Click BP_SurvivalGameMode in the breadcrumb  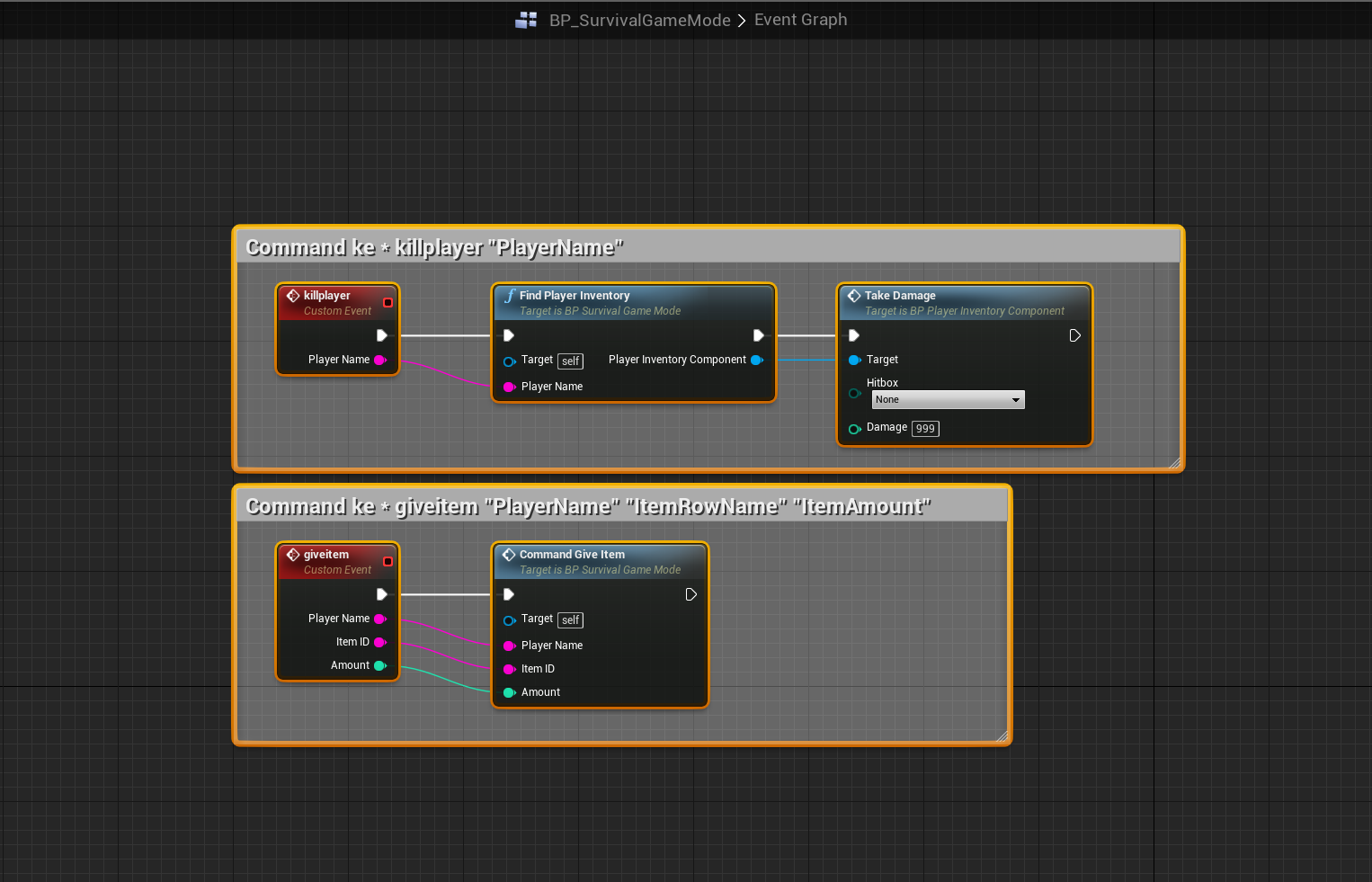click(639, 20)
